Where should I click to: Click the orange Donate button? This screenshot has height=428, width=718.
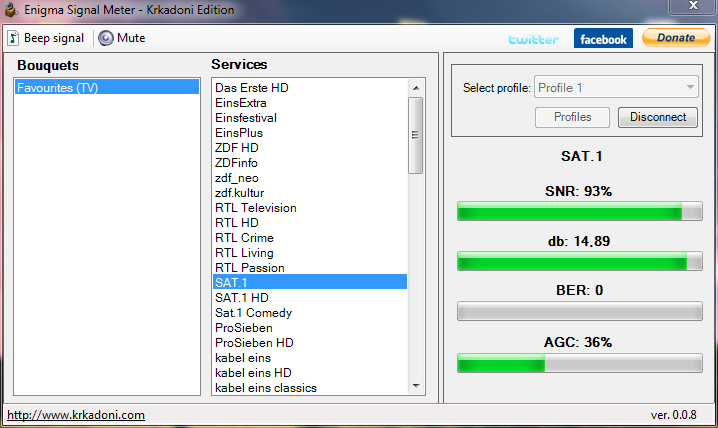click(676, 38)
